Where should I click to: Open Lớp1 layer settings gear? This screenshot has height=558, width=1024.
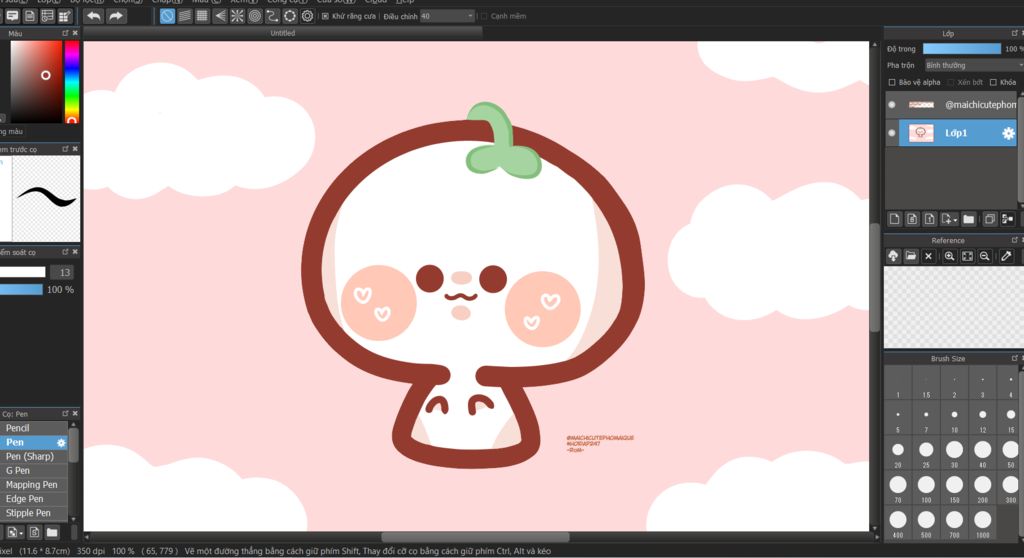pos(1008,133)
